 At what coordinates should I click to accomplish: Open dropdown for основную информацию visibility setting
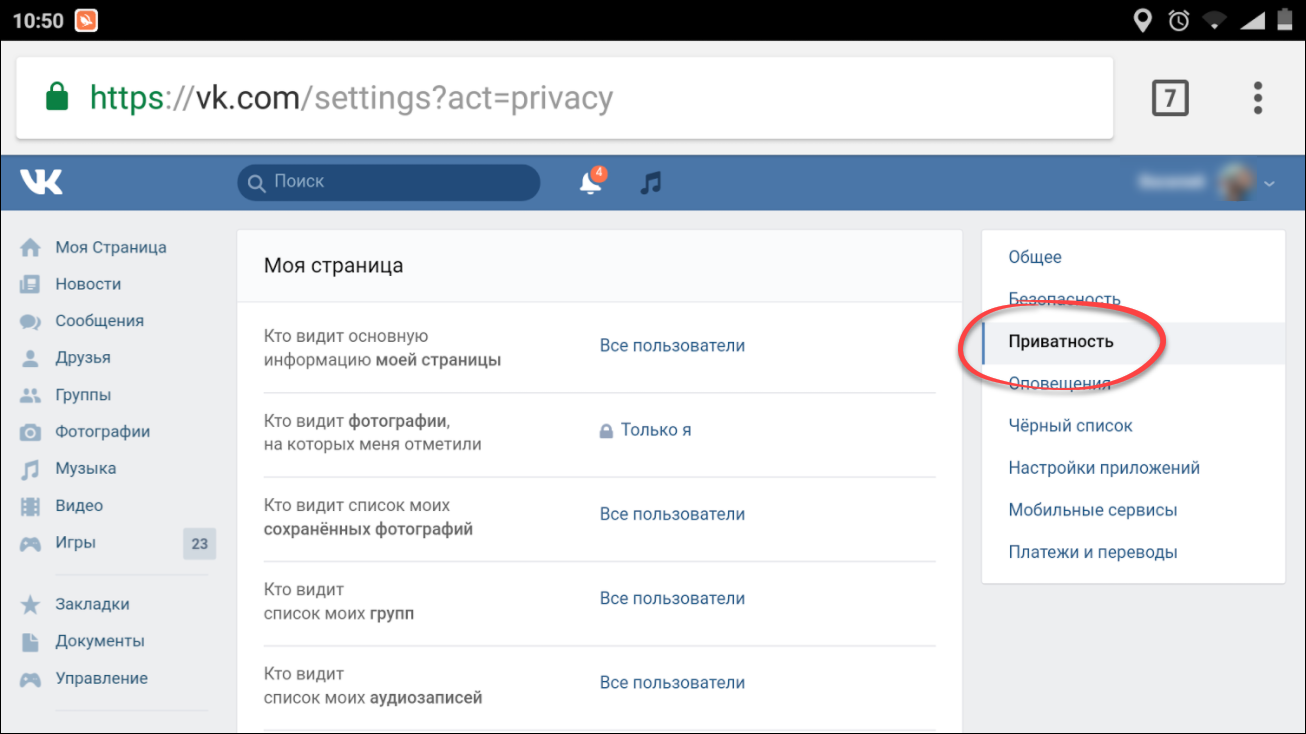(x=672, y=346)
